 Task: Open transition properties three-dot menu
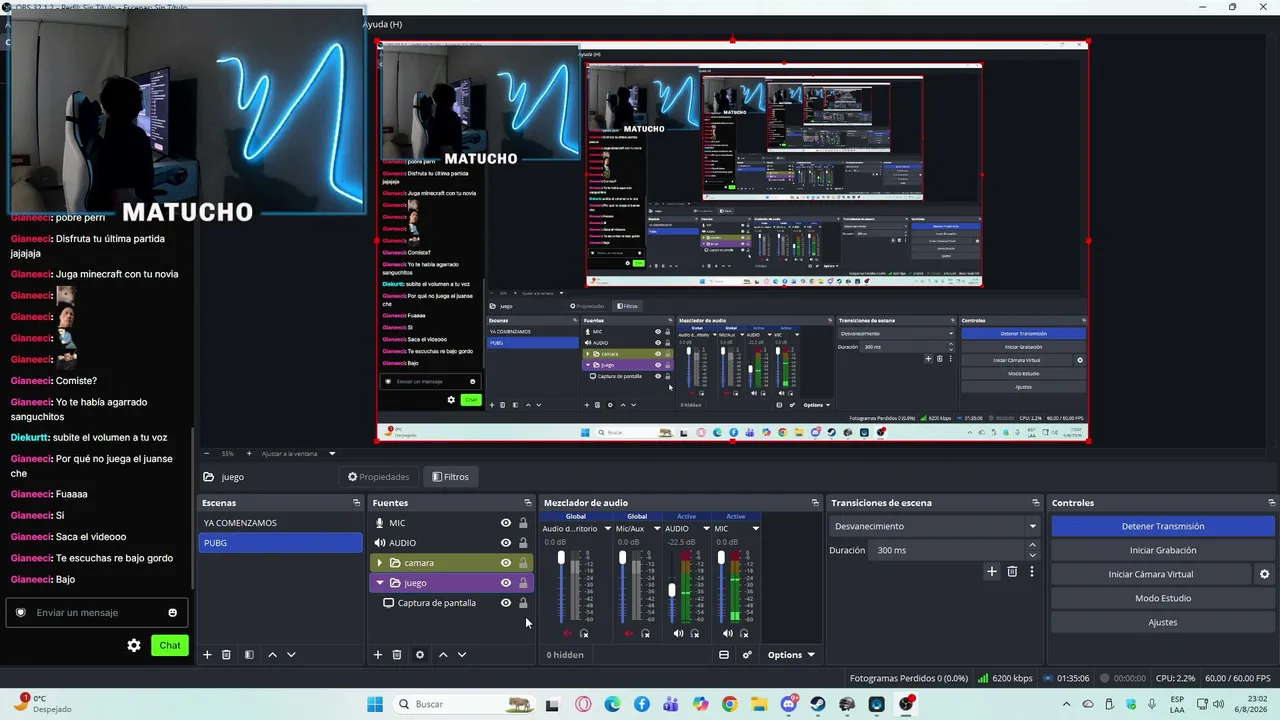[x=1031, y=572]
